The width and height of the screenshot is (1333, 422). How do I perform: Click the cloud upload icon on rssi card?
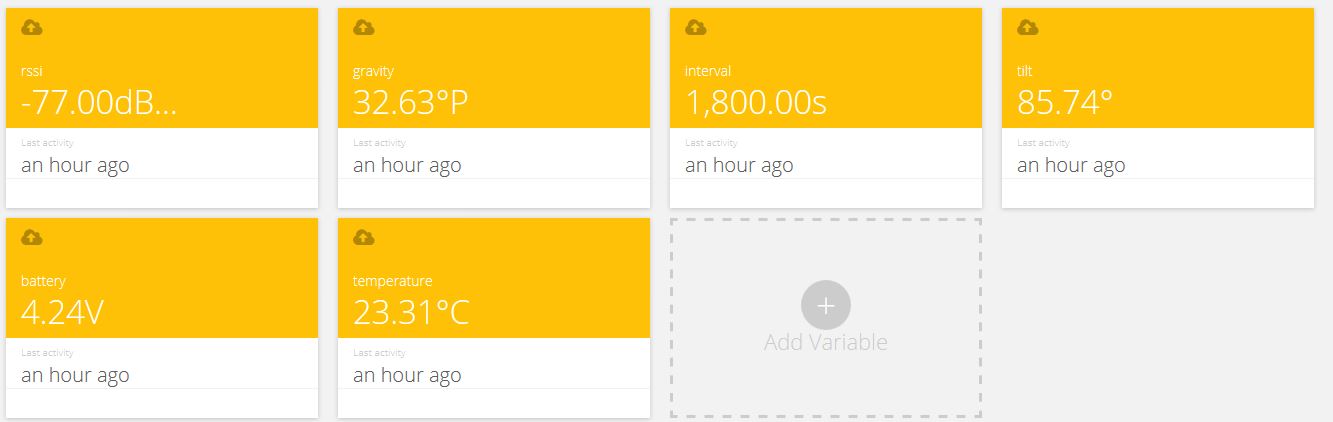(x=32, y=28)
